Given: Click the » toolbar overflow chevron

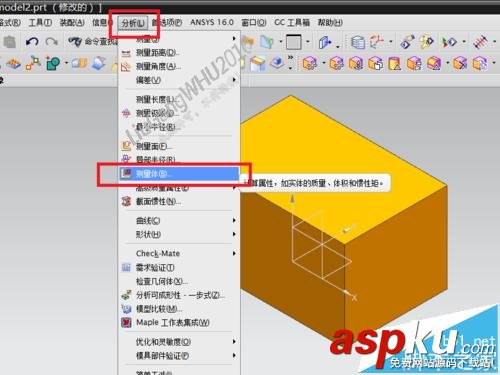Looking at the screenshot, I should tap(290, 57).
